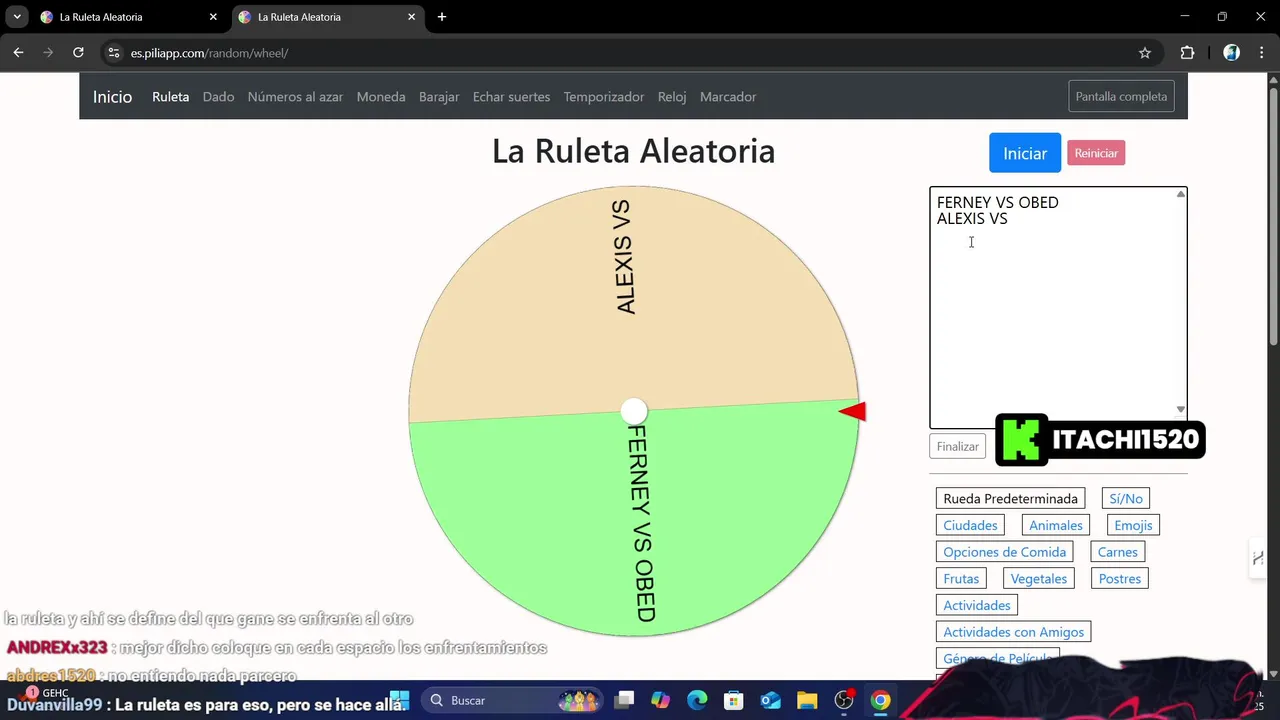The image size is (1280, 720).
Task: Select Actividades con Amigos preset
Action: tap(1014, 632)
